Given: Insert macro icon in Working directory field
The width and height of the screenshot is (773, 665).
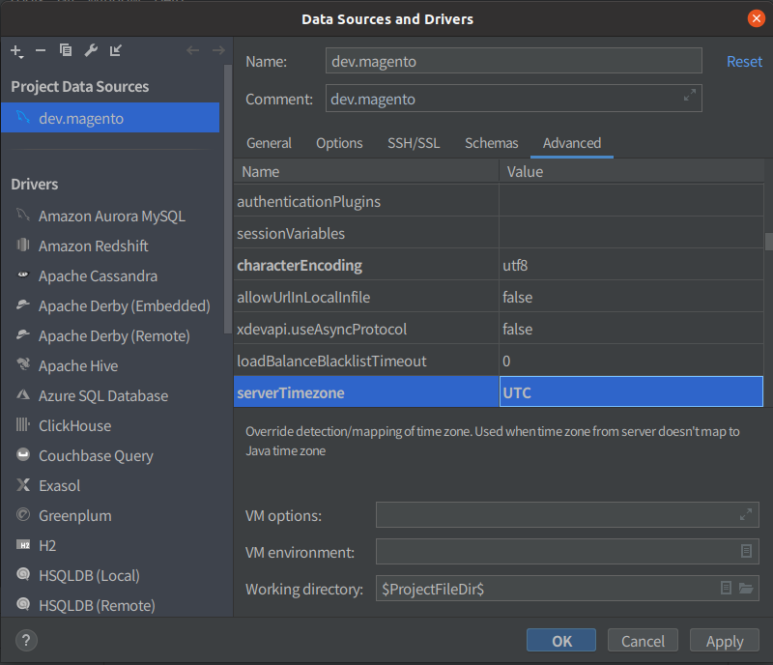Looking at the screenshot, I should pos(726,588).
